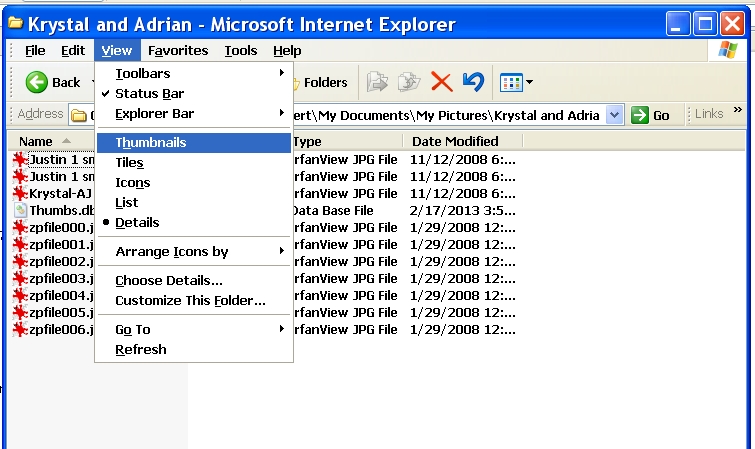The height and width of the screenshot is (449, 755).
Task: Expand the Go To submenu
Action: [x=194, y=330]
